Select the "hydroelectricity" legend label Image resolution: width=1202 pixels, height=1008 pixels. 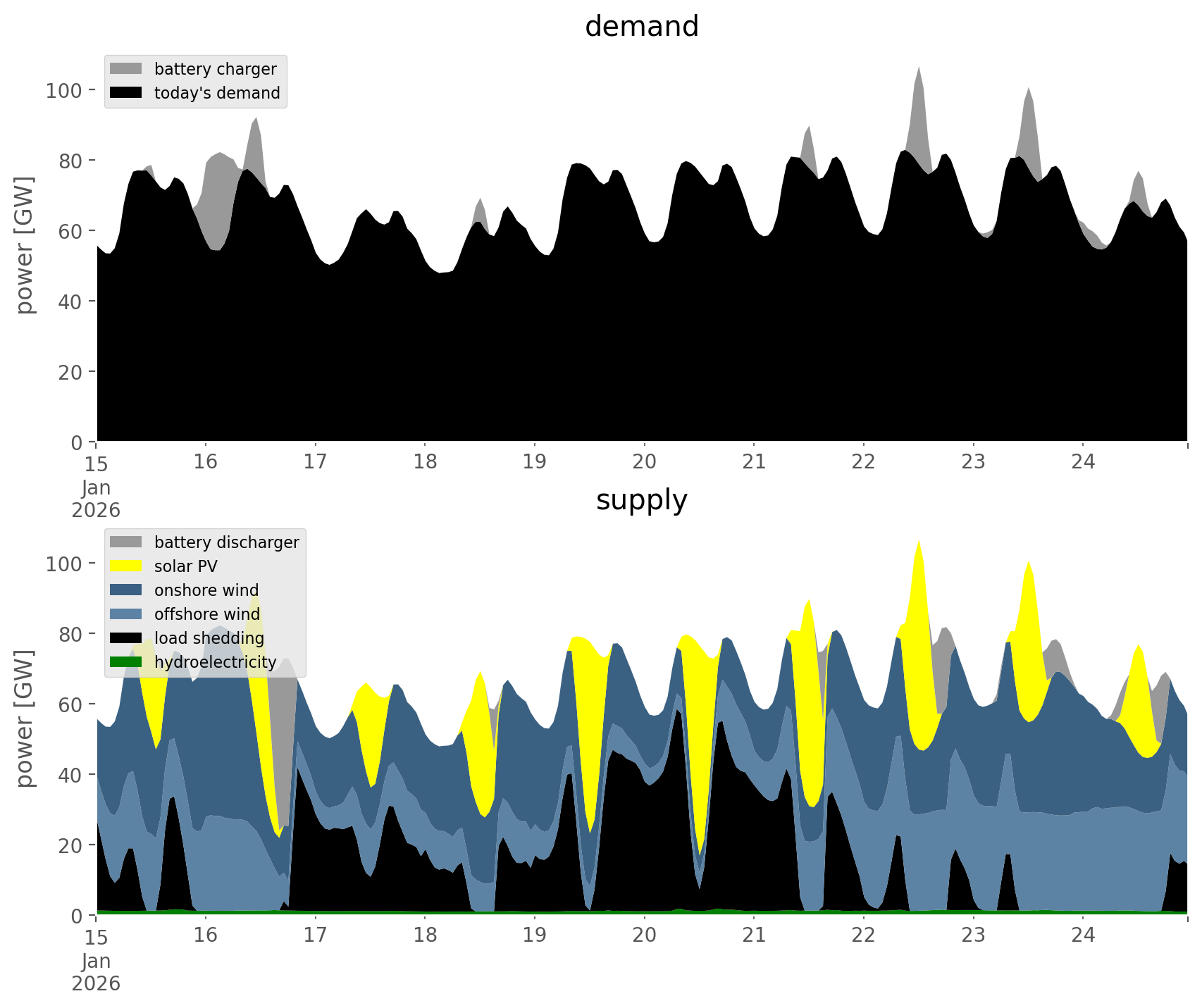pos(215,662)
